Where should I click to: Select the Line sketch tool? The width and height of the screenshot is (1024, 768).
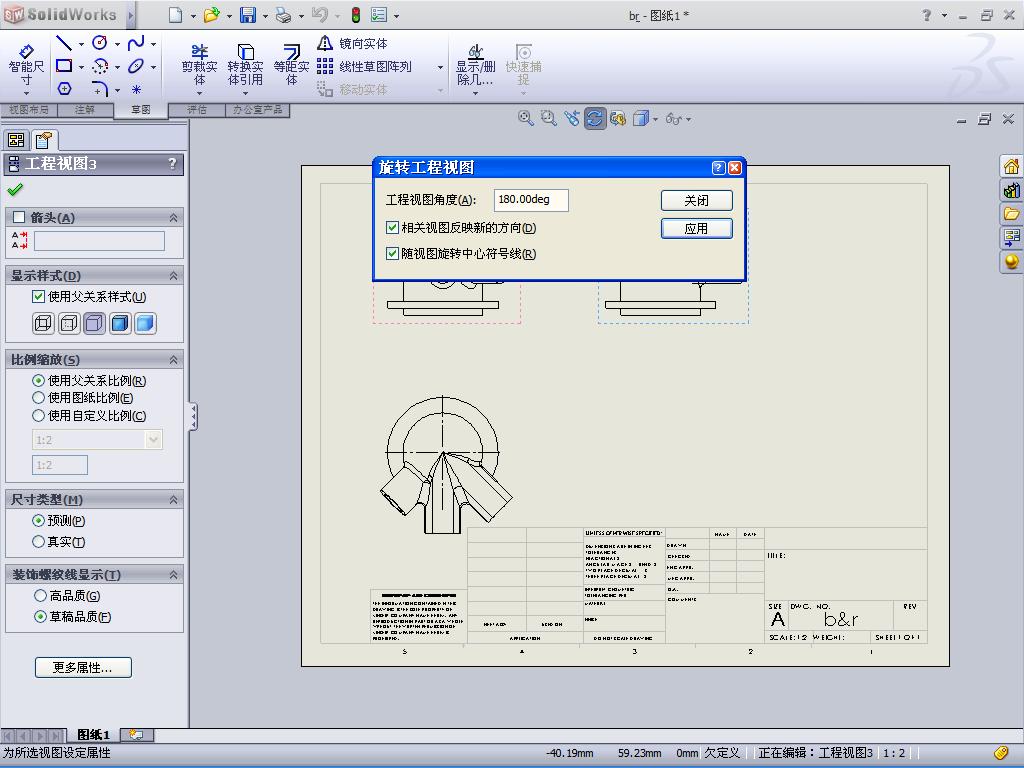tap(64, 44)
